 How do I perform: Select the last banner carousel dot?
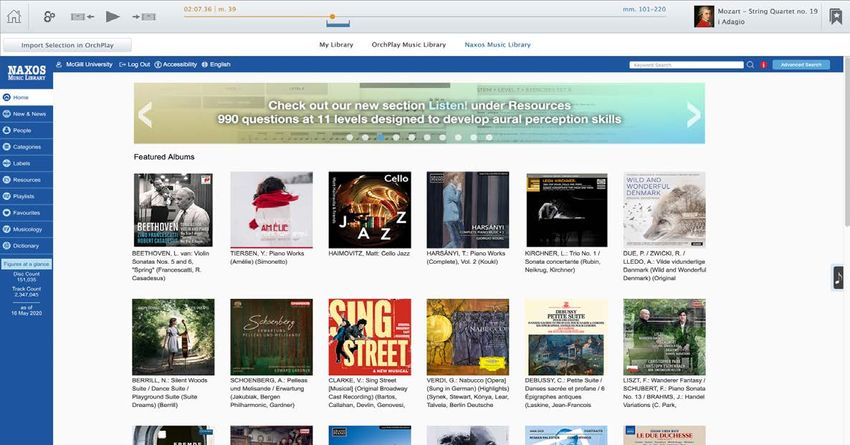point(489,138)
